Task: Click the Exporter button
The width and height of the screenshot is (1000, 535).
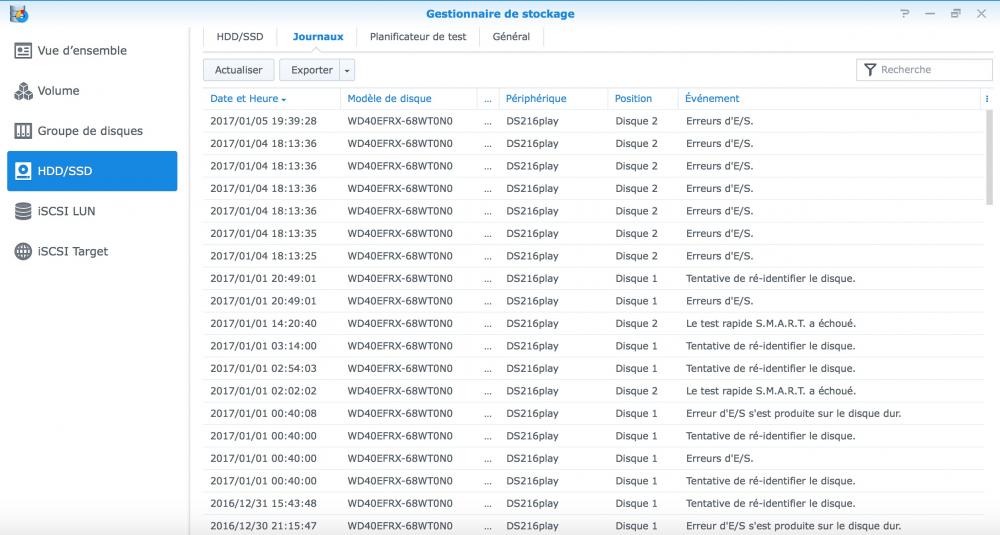Action: (x=310, y=70)
